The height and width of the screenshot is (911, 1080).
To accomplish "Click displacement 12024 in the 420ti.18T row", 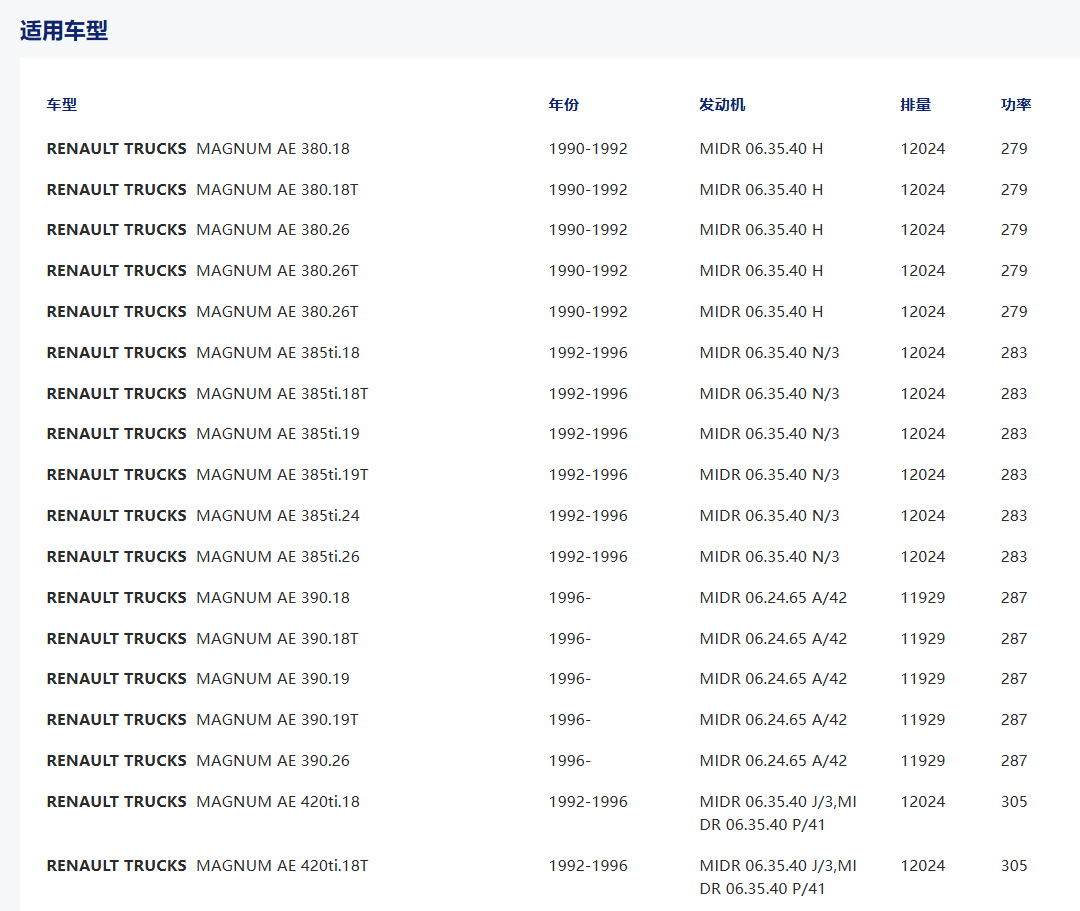I will [923, 866].
